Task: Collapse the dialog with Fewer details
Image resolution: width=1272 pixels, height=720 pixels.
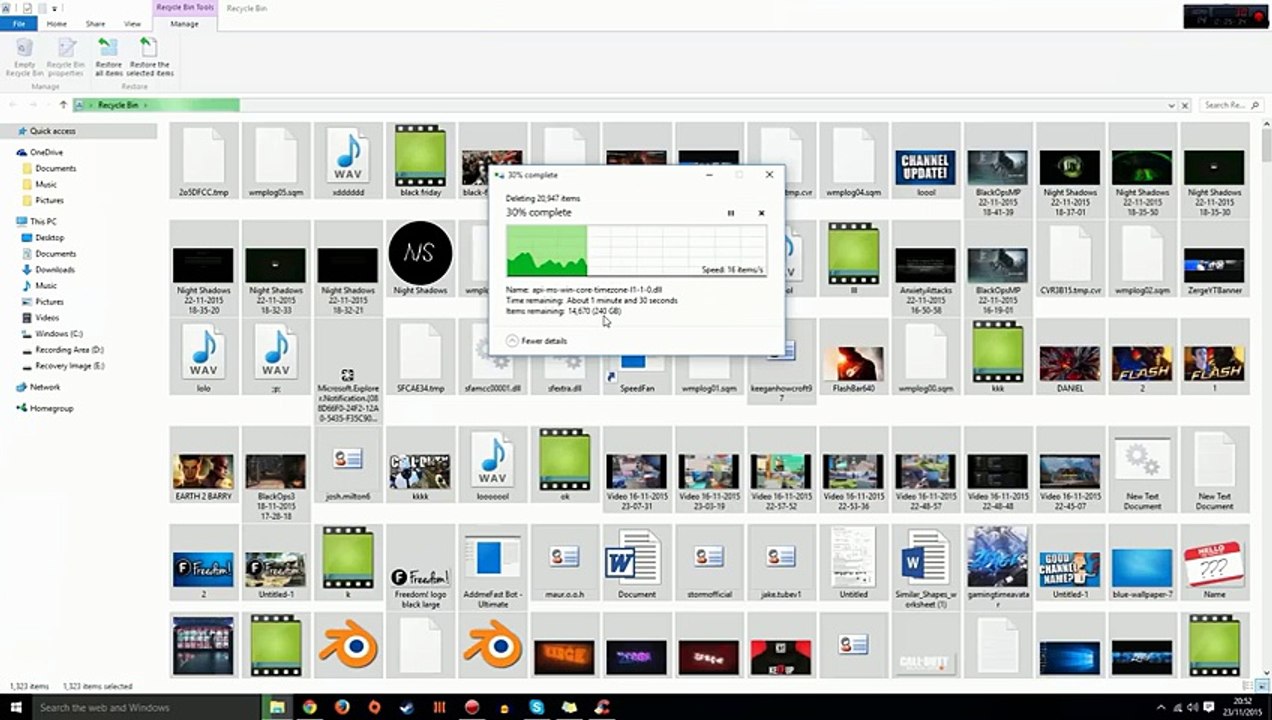Action: pyautogui.click(x=537, y=341)
